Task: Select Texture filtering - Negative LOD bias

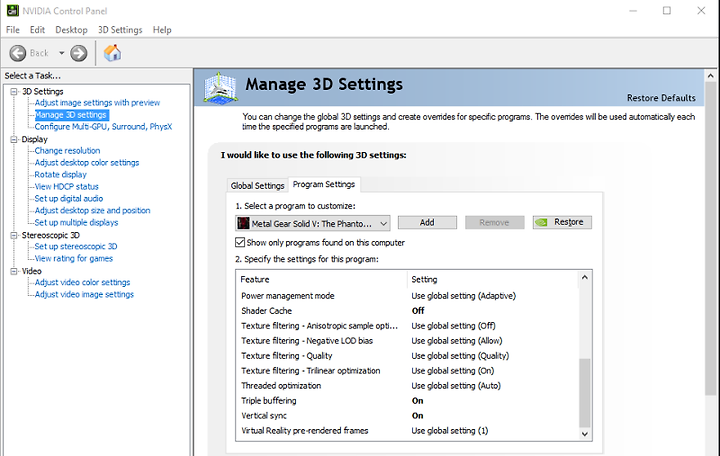Action: point(407,341)
